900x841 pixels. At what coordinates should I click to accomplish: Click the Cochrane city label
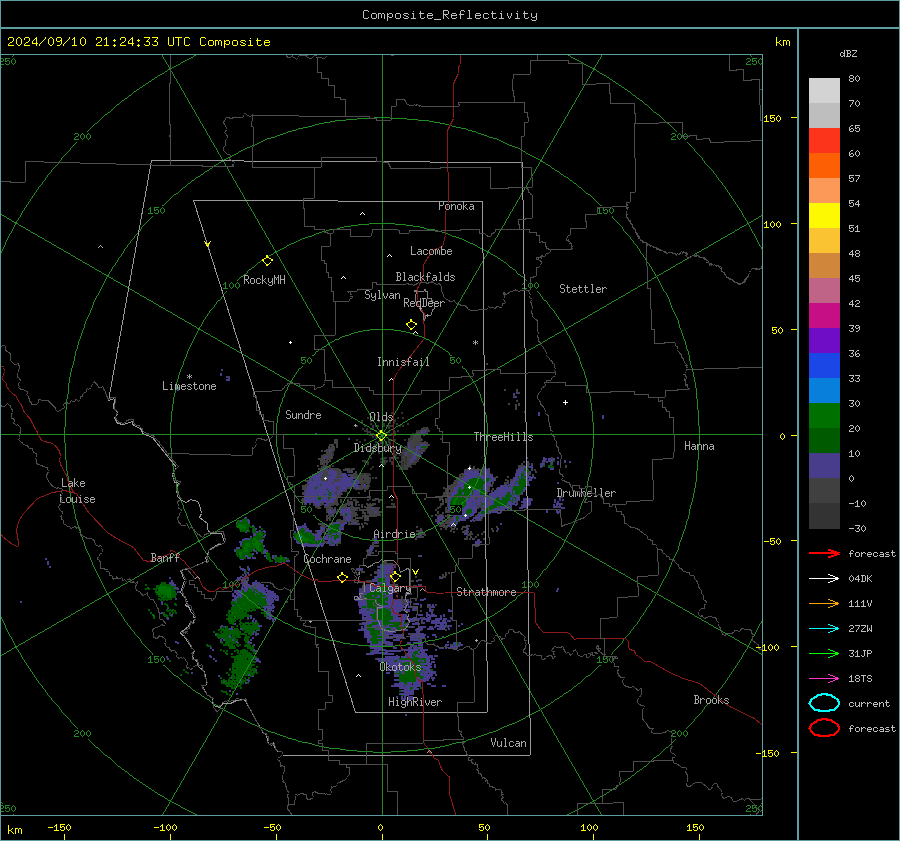(327, 559)
